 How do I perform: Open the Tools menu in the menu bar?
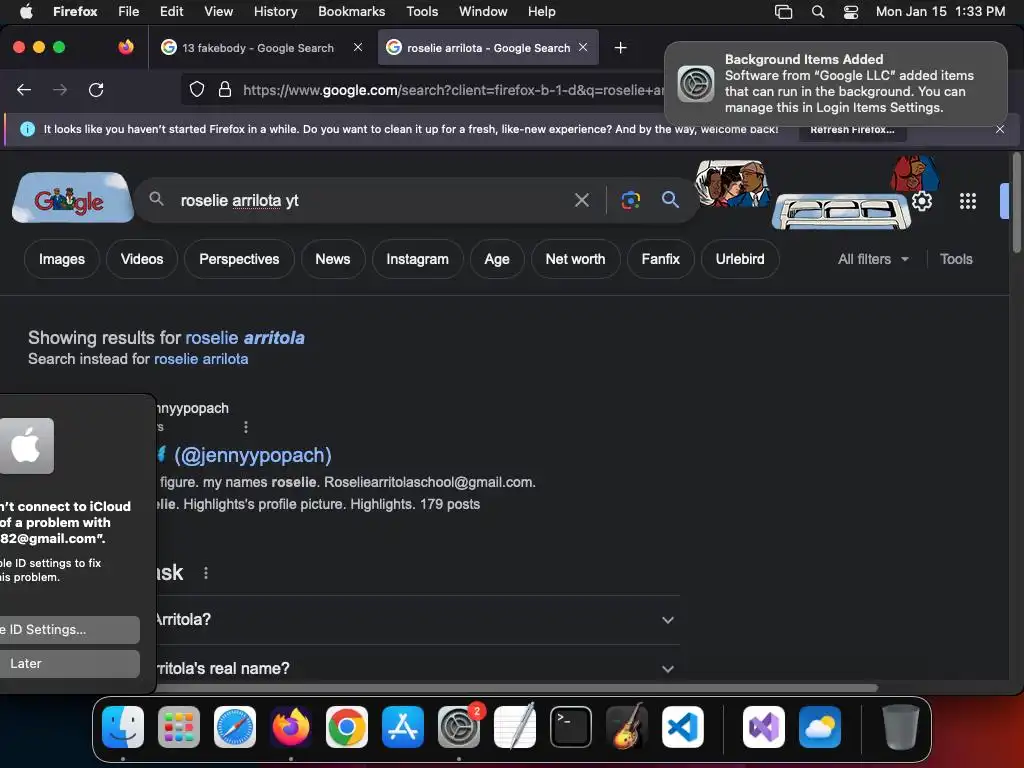click(422, 12)
